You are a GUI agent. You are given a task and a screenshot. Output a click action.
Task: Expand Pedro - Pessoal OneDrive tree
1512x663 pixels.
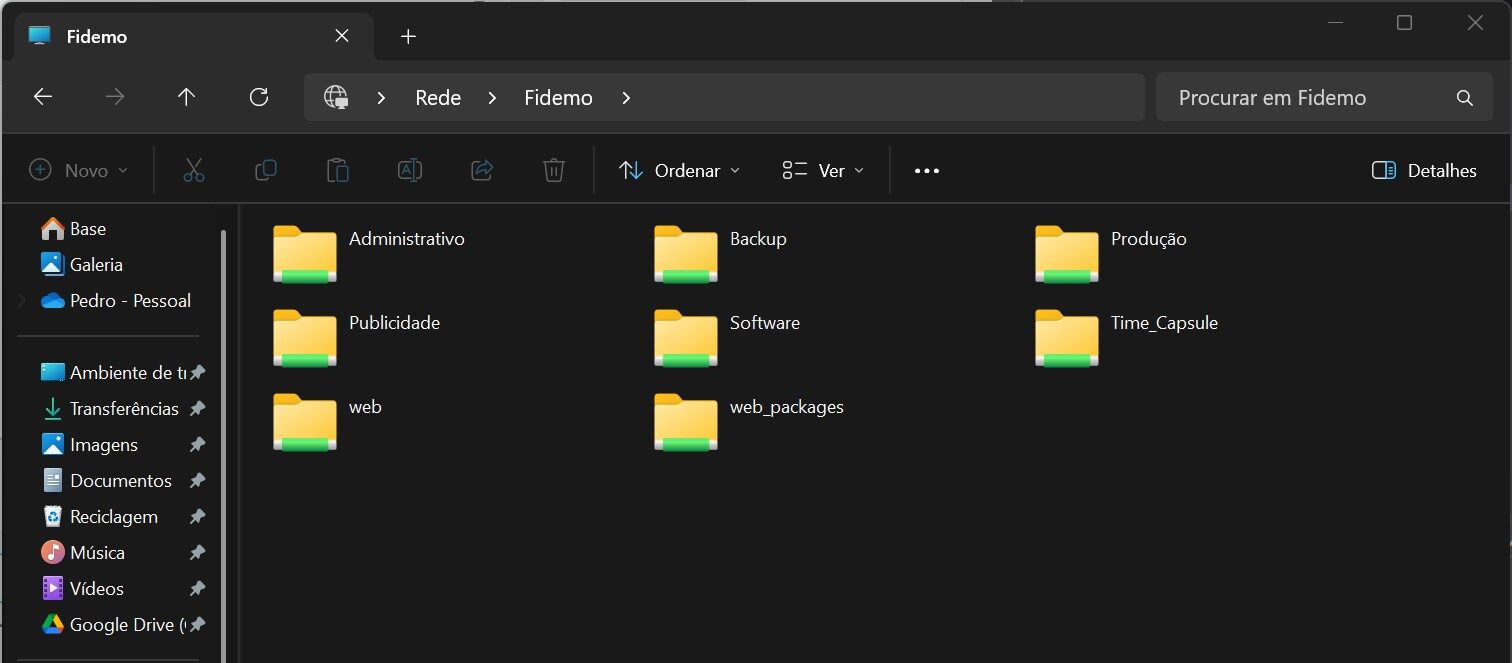tap(21, 301)
